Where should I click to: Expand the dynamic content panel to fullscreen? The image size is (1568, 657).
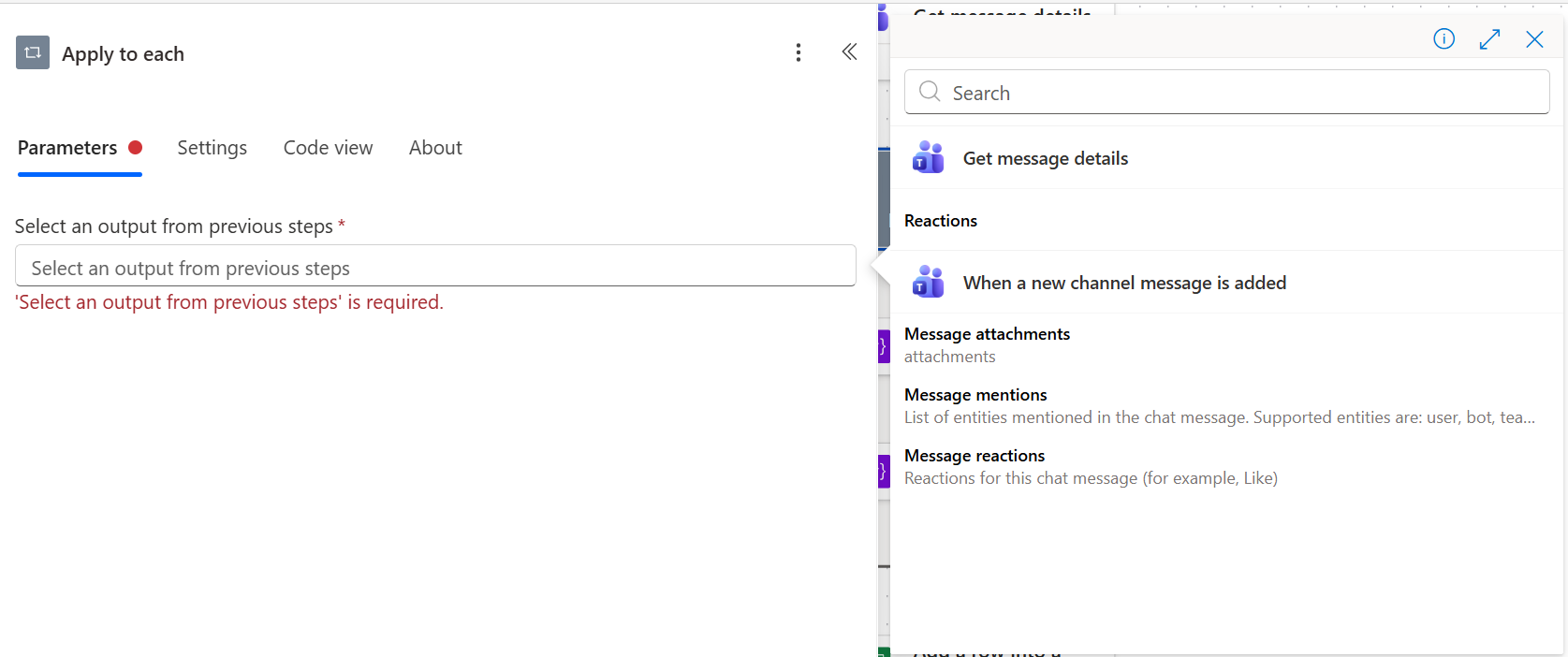[x=1489, y=38]
